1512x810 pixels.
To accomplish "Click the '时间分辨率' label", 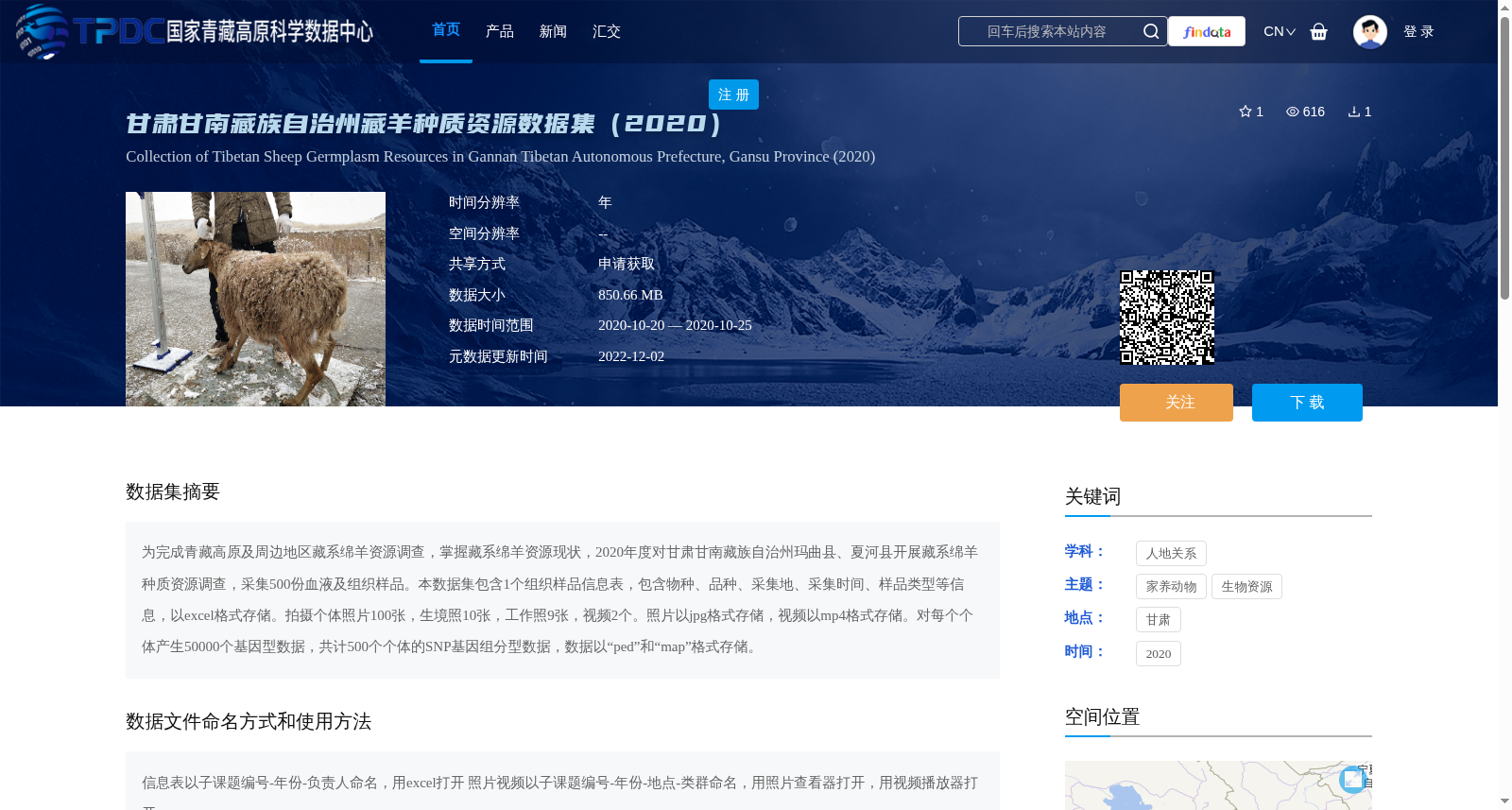I will [484, 202].
